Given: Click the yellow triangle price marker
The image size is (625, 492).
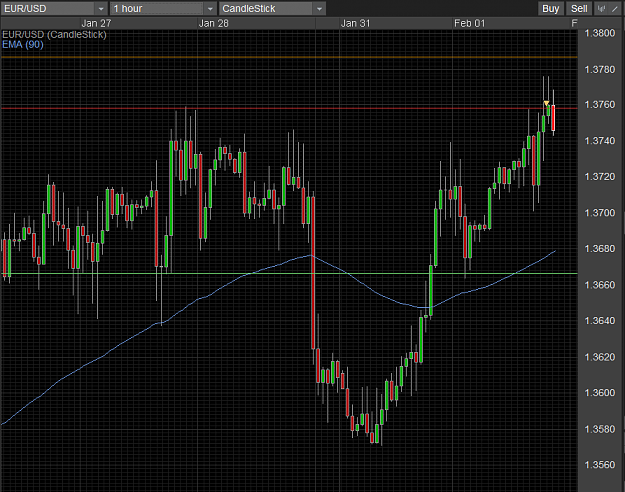Looking at the screenshot, I should (x=546, y=104).
